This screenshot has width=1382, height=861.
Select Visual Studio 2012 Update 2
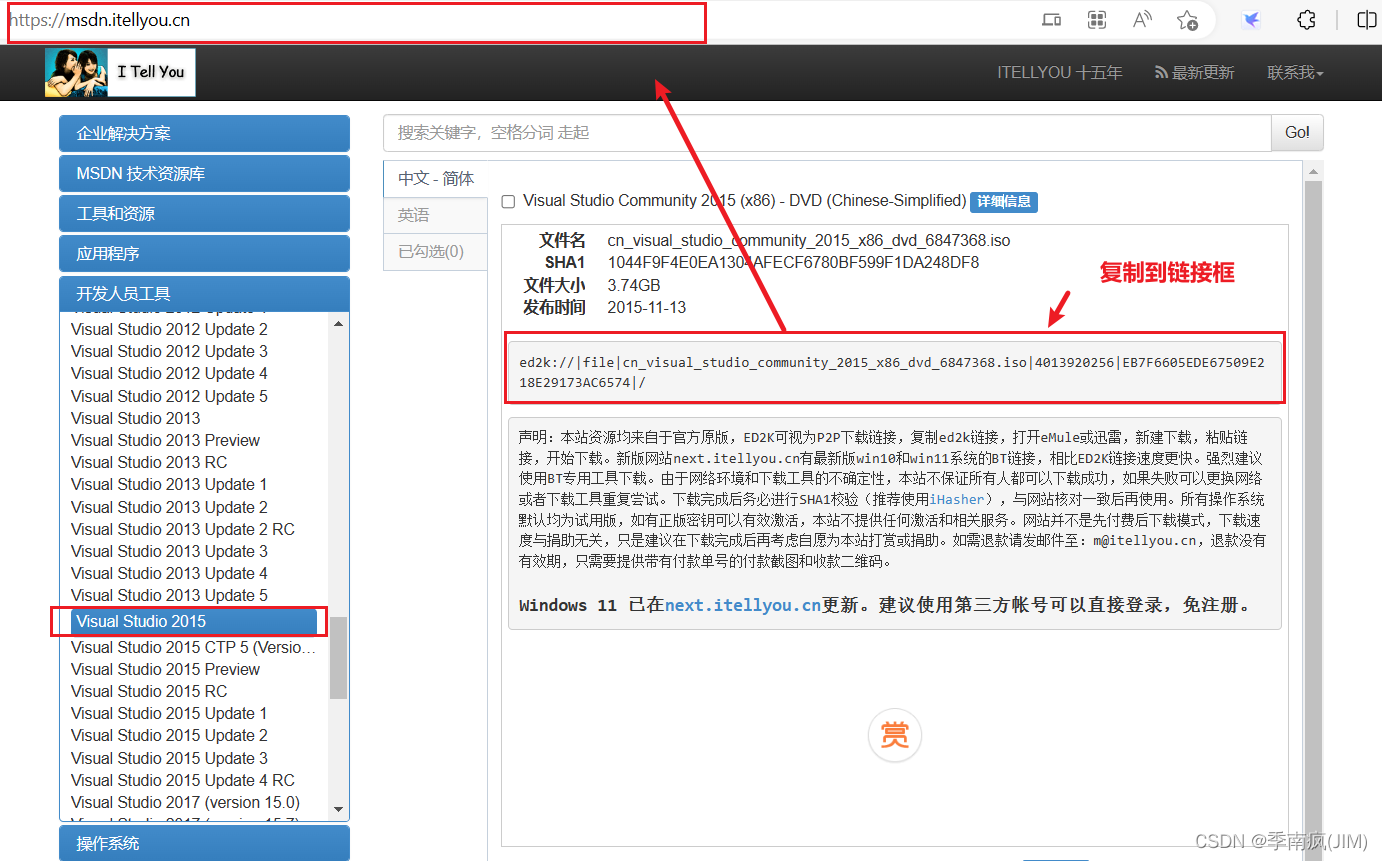pyautogui.click(x=169, y=329)
